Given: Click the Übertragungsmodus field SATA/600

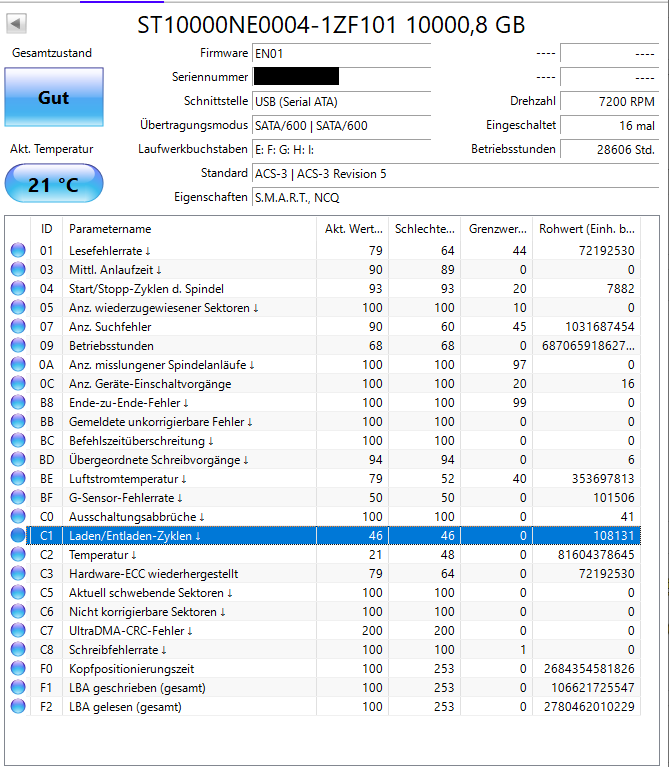Looking at the screenshot, I should tap(341, 125).
